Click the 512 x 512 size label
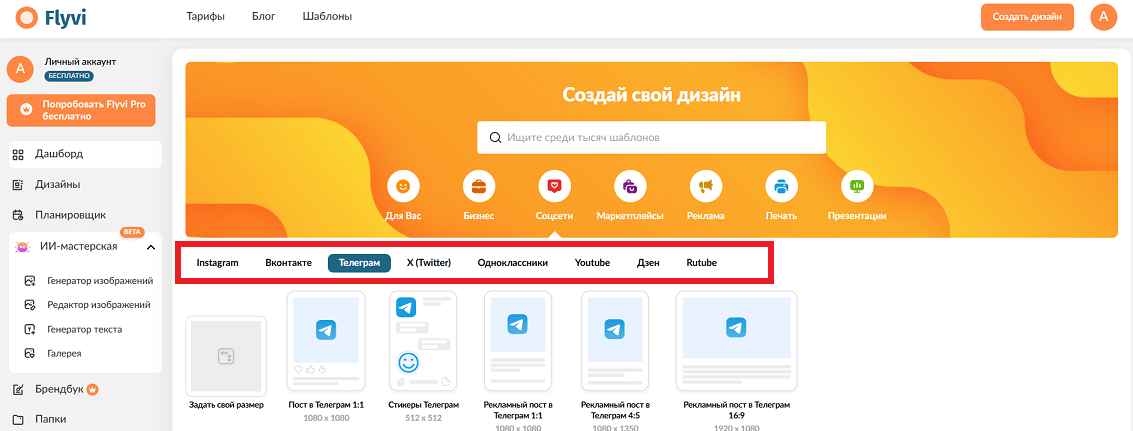1133x431 pixels. pyautogui.click(x=423, y=417)
